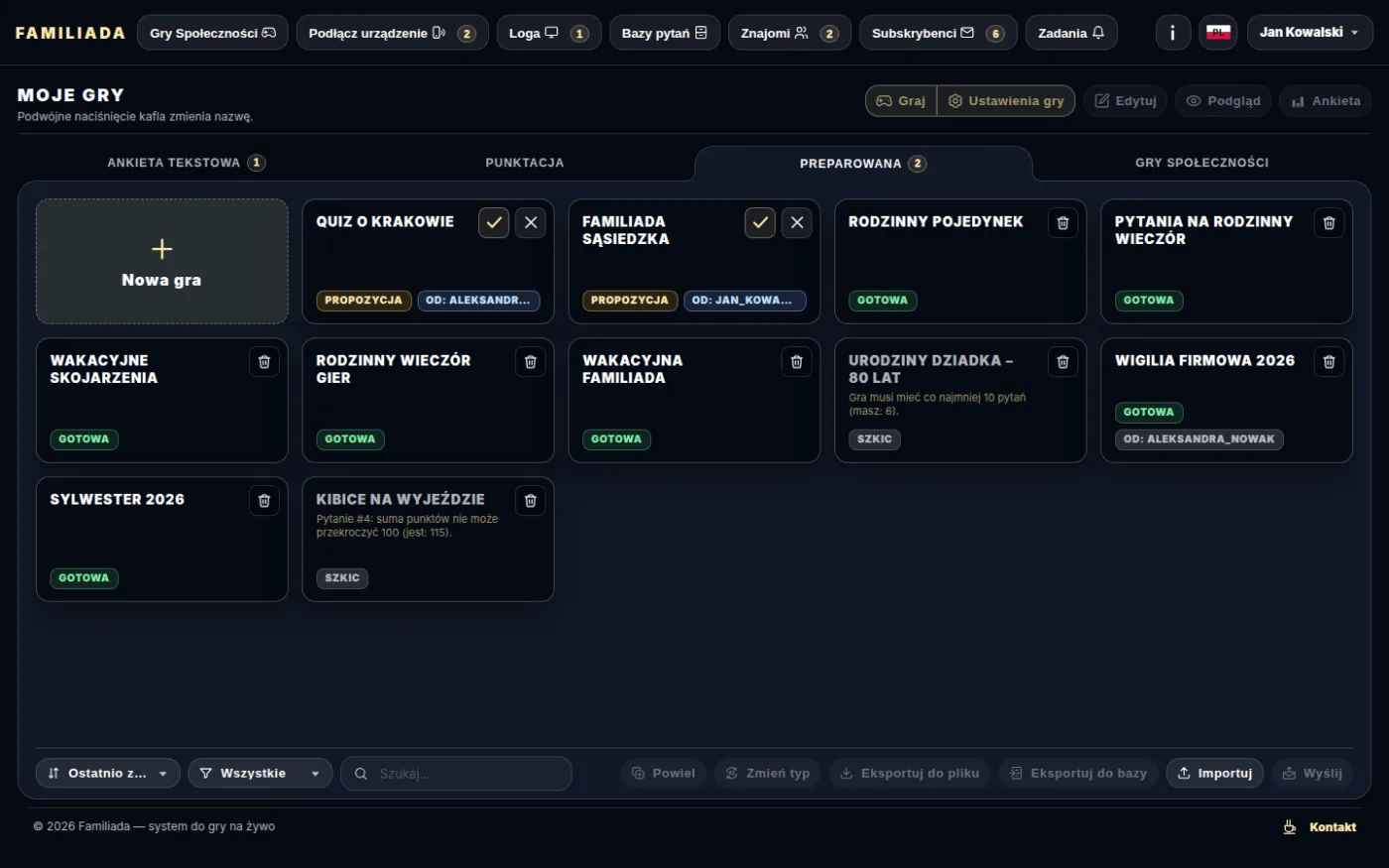Open Zadania notifications section

(1072, 33)
